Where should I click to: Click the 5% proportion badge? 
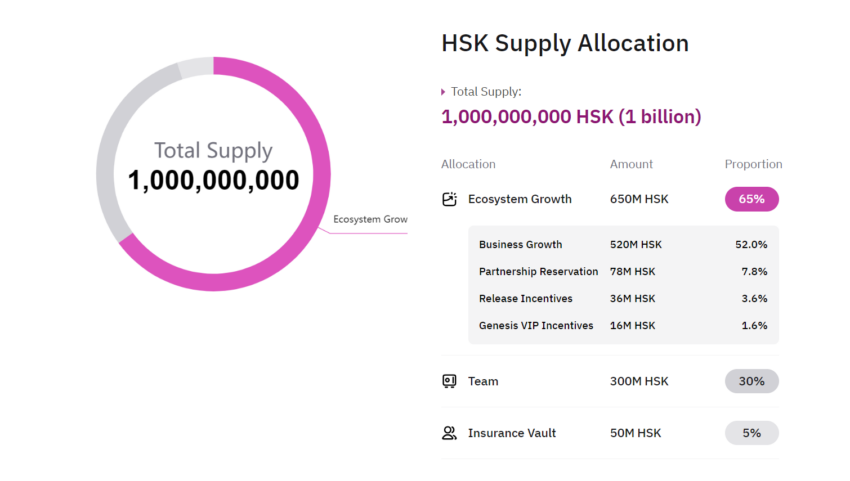751,433
